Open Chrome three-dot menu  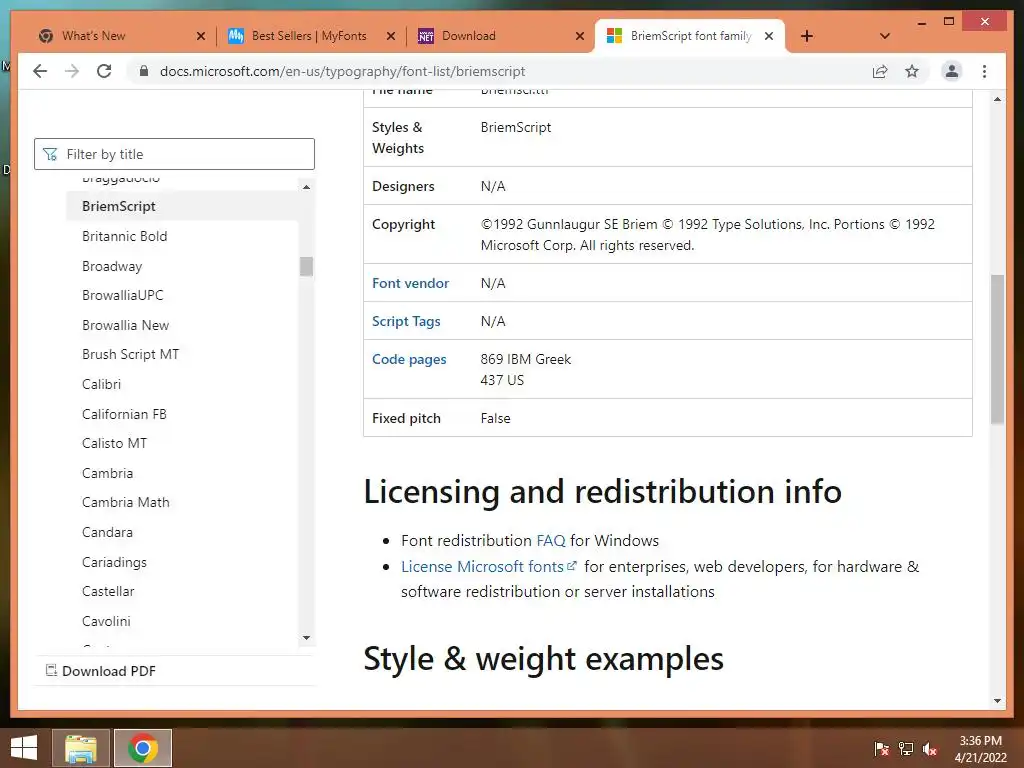(984, 71)
